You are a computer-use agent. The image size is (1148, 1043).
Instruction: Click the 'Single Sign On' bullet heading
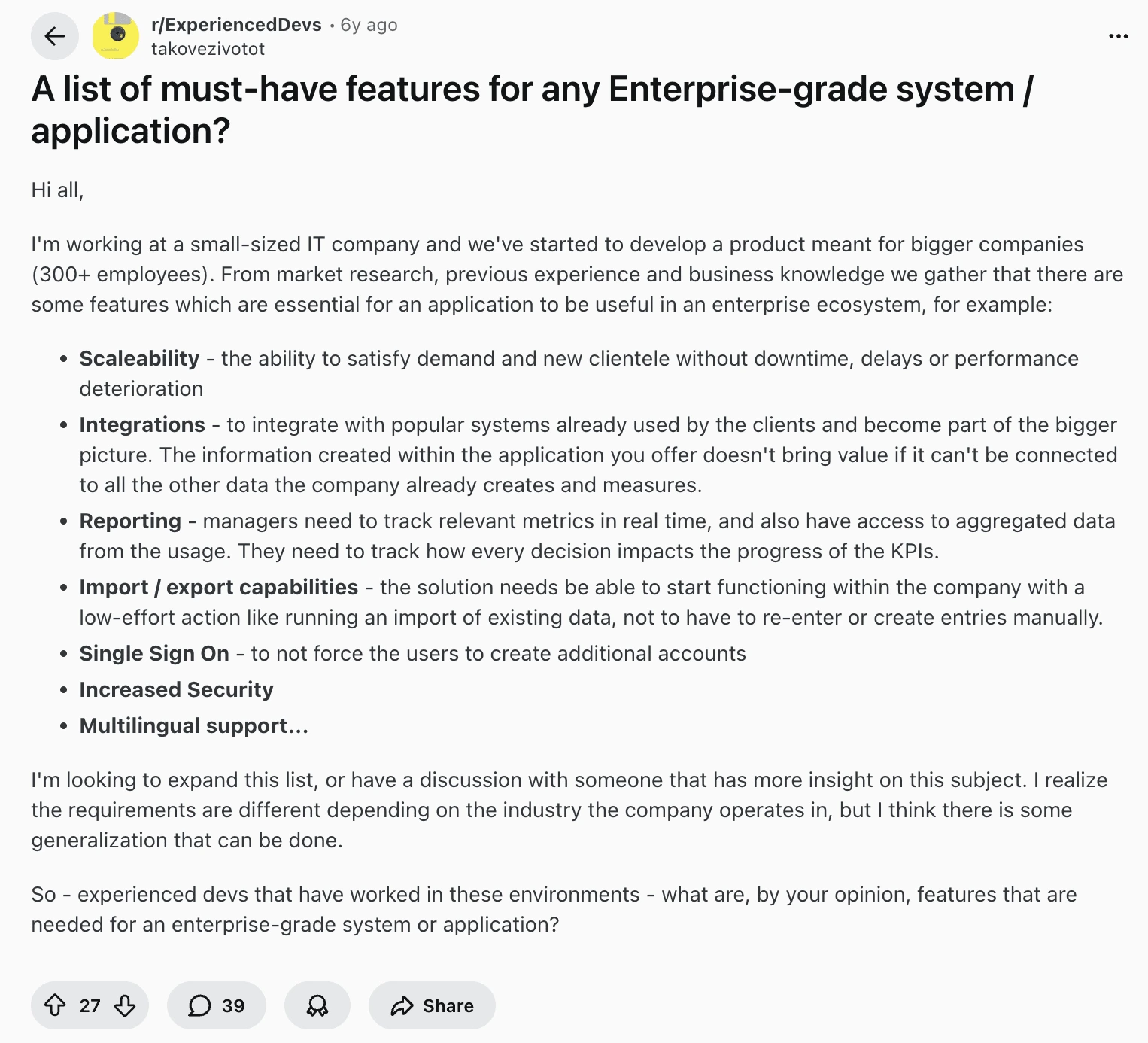click(154, 653)
